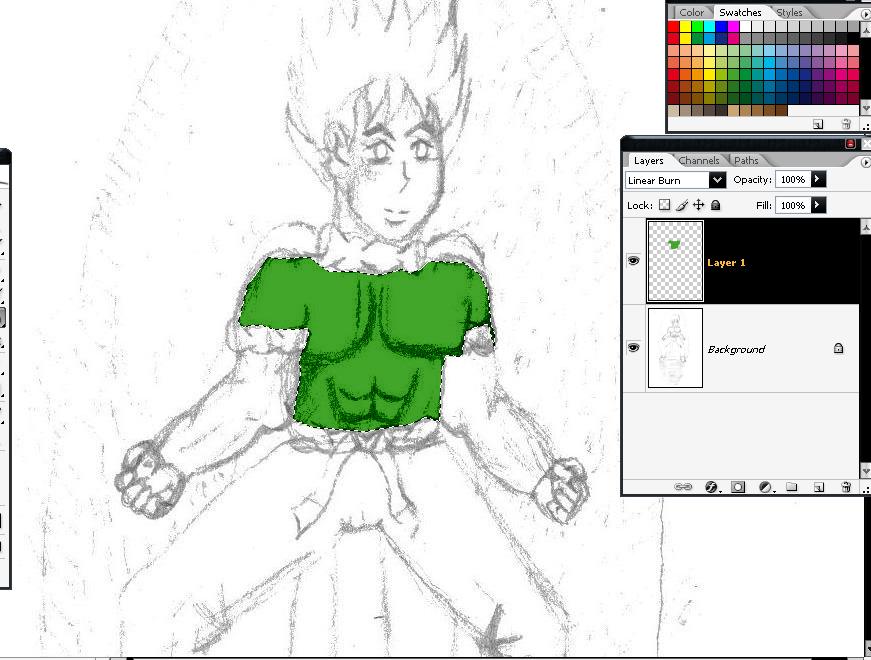Delete layer using Layers trash icon

pos(845,487)
